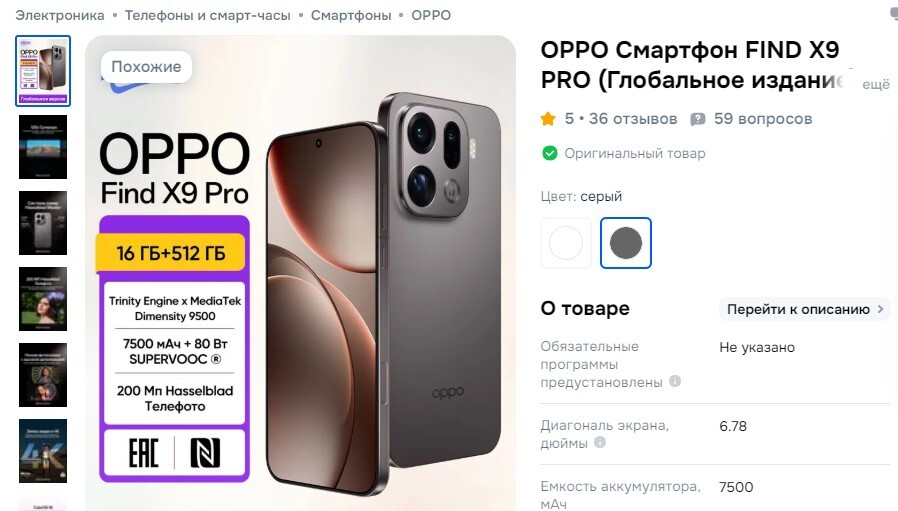This screenshot has width=898, height=511.
Task: Open the Смартфоны breadcrumb category
Action: pos(351,15)
